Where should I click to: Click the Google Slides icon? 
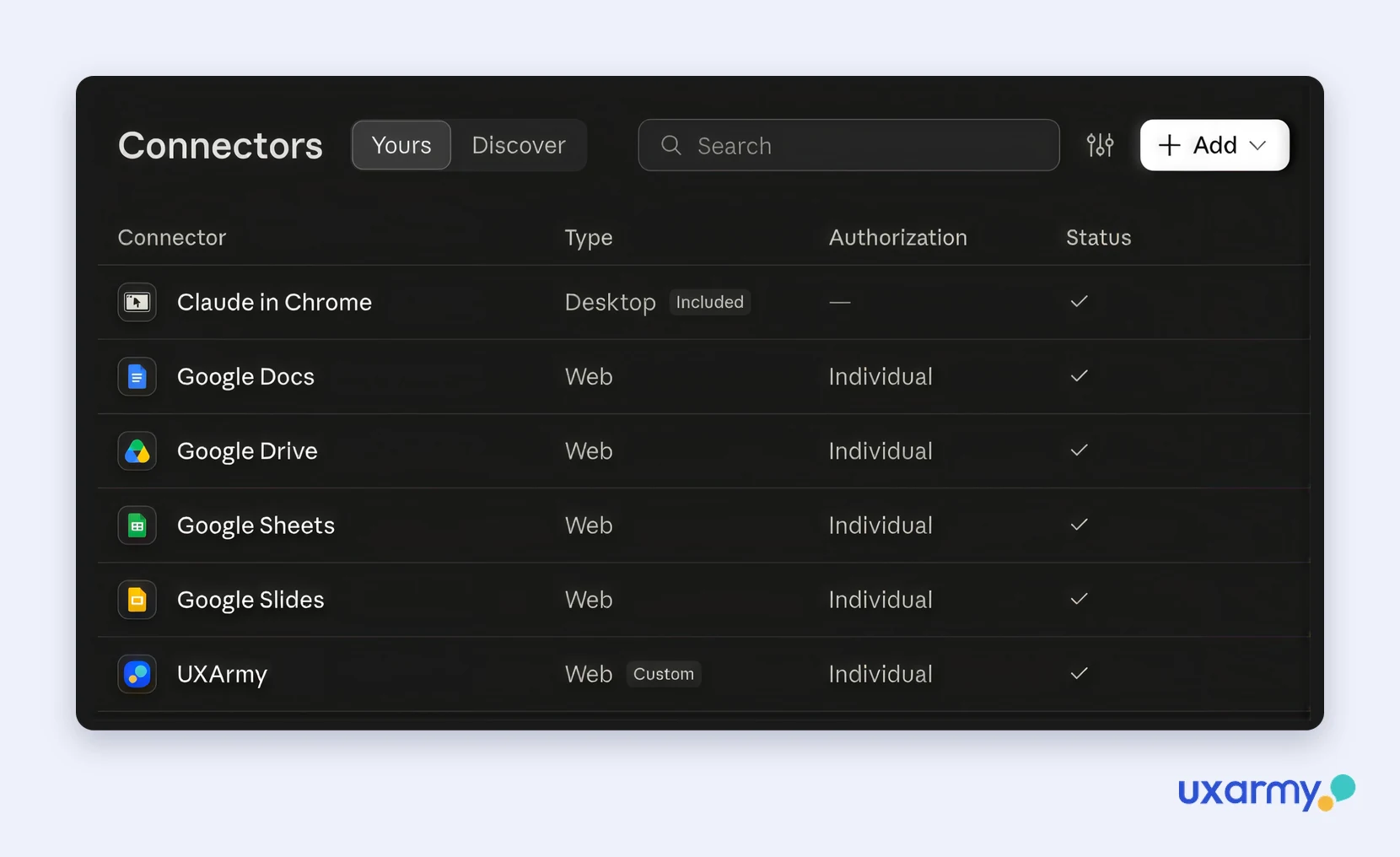pos(137,600)
